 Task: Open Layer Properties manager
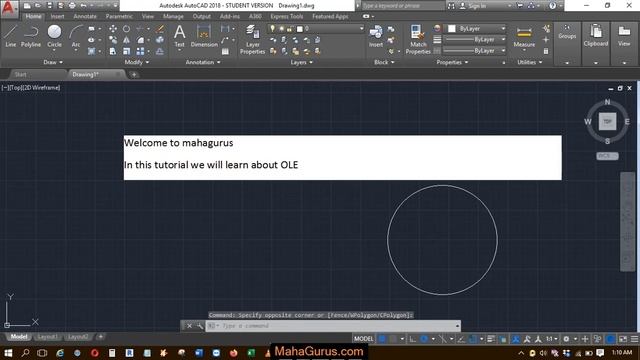pyautogui.click(x=252, y=39)
